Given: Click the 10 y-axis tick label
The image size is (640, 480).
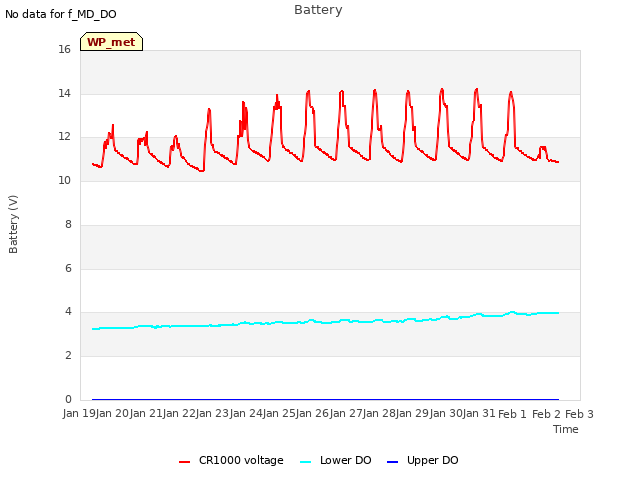Looking at the screenshot, I should (x=64, y=180).
